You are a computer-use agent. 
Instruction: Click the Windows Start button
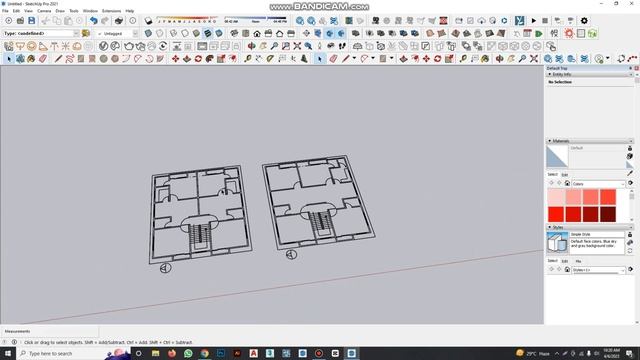8,353
